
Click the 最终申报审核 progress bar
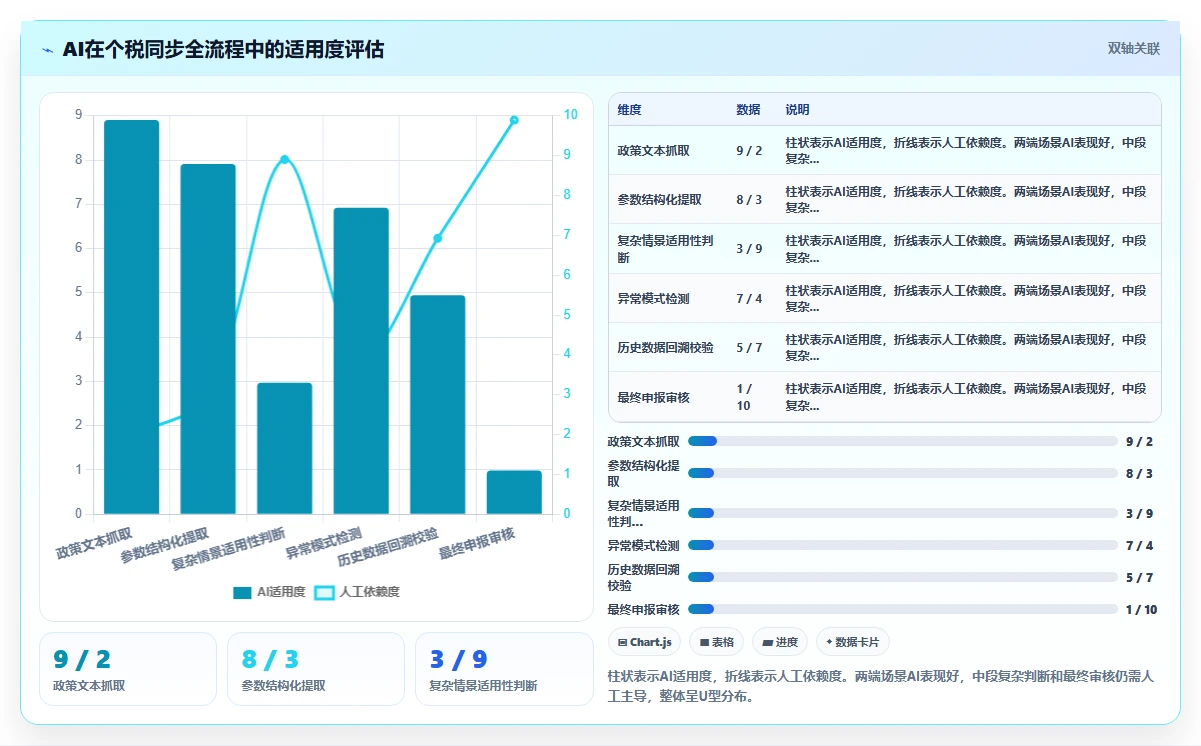point(903,609)
